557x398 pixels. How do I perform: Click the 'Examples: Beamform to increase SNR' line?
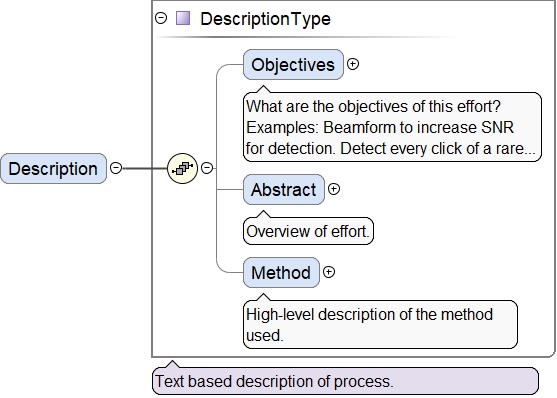pyautogui.click(x=380, y=127)
